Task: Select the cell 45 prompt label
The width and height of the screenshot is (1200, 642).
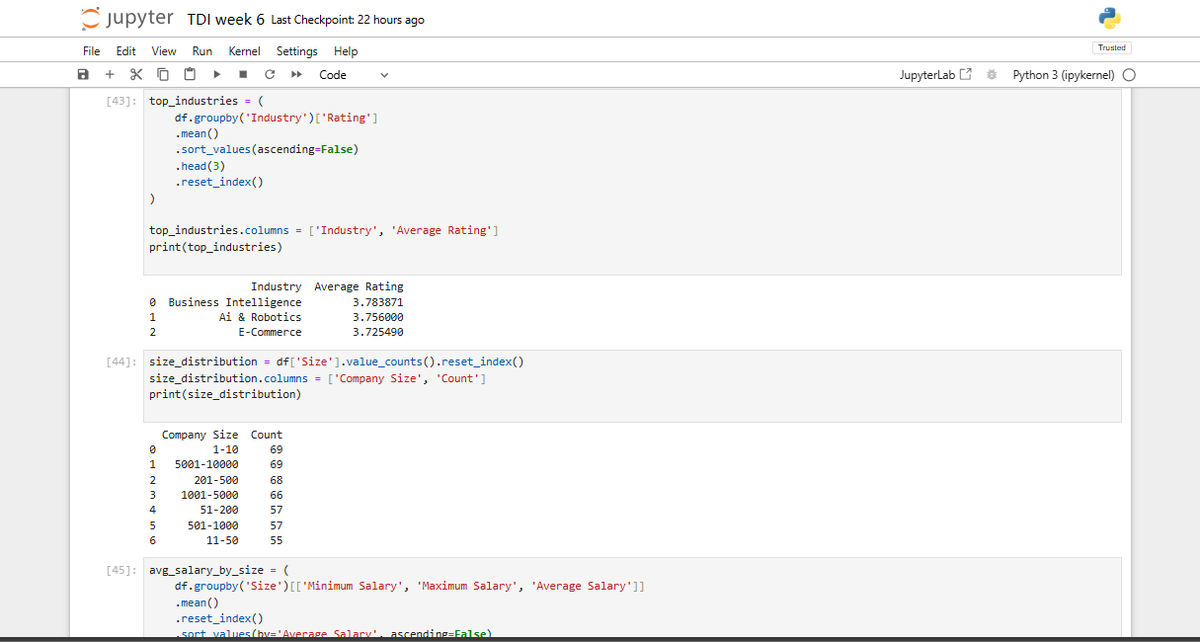Action: [x=120, y=570]
